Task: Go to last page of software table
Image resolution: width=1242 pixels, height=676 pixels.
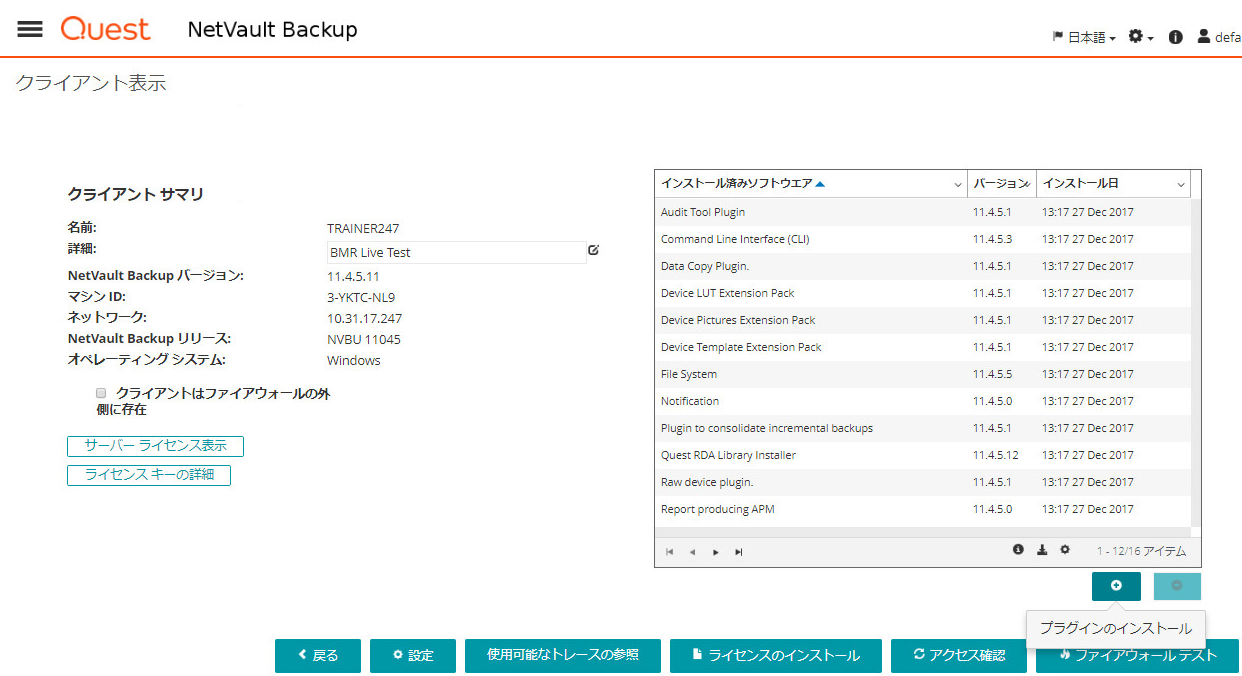Action: point(739,552)
